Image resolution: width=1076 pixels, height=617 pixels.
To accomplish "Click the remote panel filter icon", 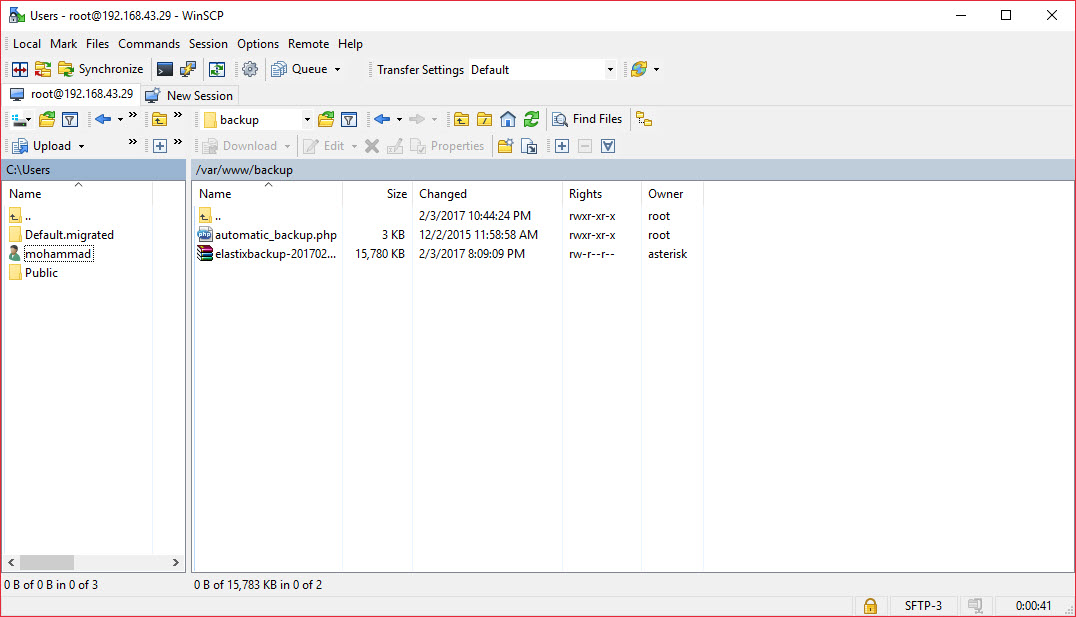I will click(x=349, y=120).
